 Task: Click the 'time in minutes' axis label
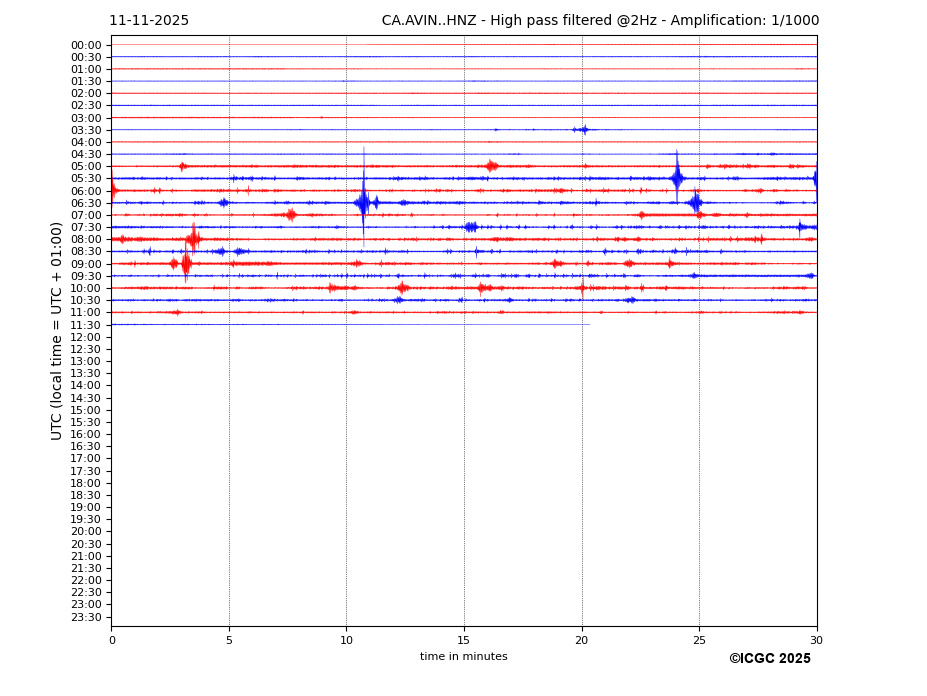coord(463,657)
